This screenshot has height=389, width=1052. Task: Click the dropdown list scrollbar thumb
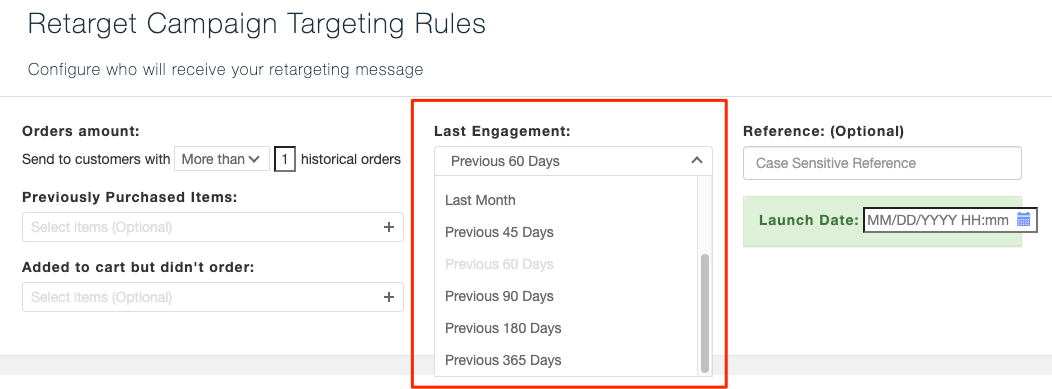(x=704, y=313)
